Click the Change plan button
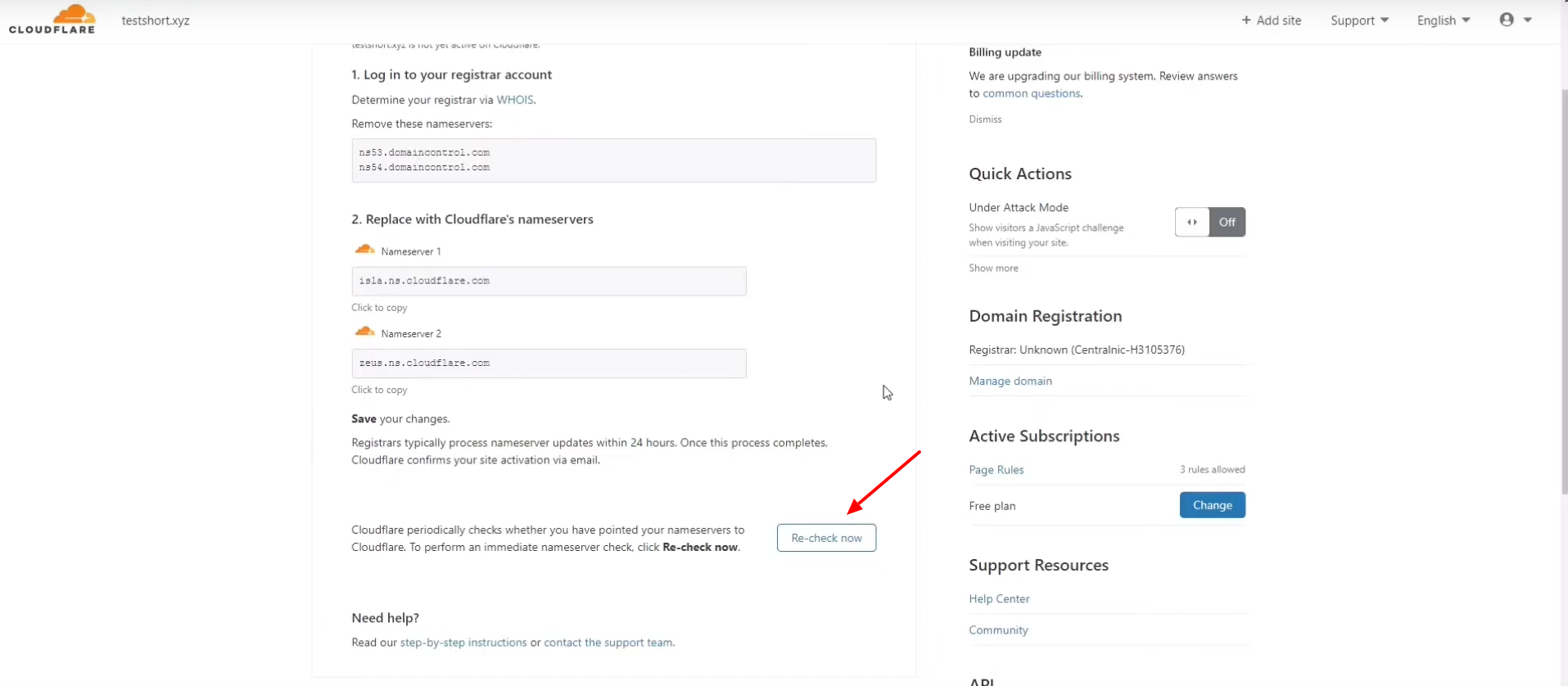1568x686 pixels. pos(1212,505)
